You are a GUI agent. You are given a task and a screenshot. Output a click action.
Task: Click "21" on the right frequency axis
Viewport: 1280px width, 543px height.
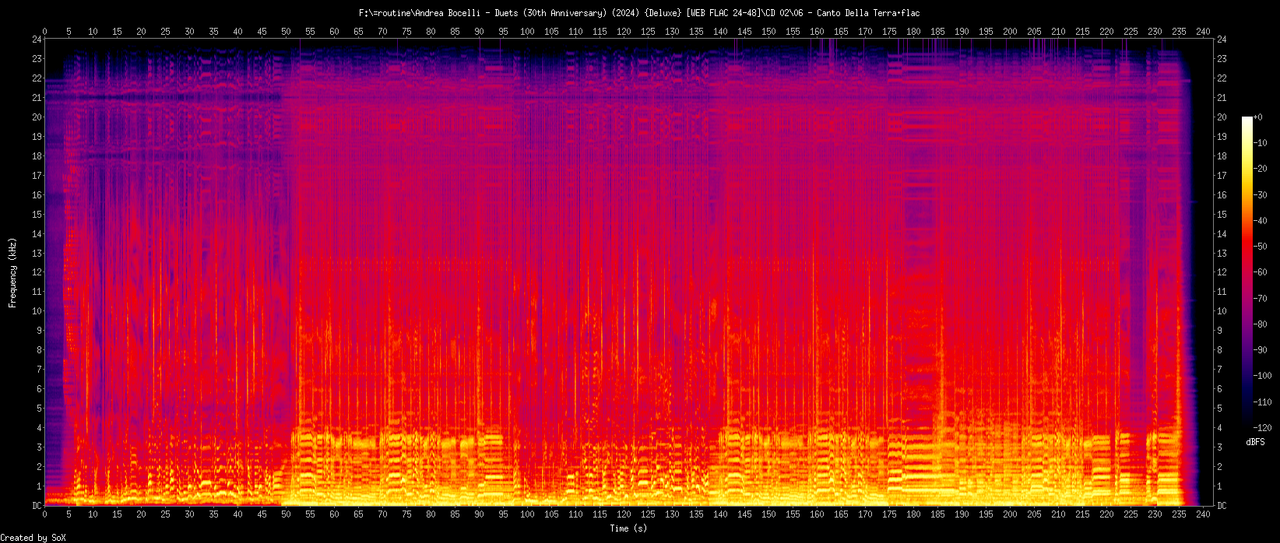point(1222,97)
